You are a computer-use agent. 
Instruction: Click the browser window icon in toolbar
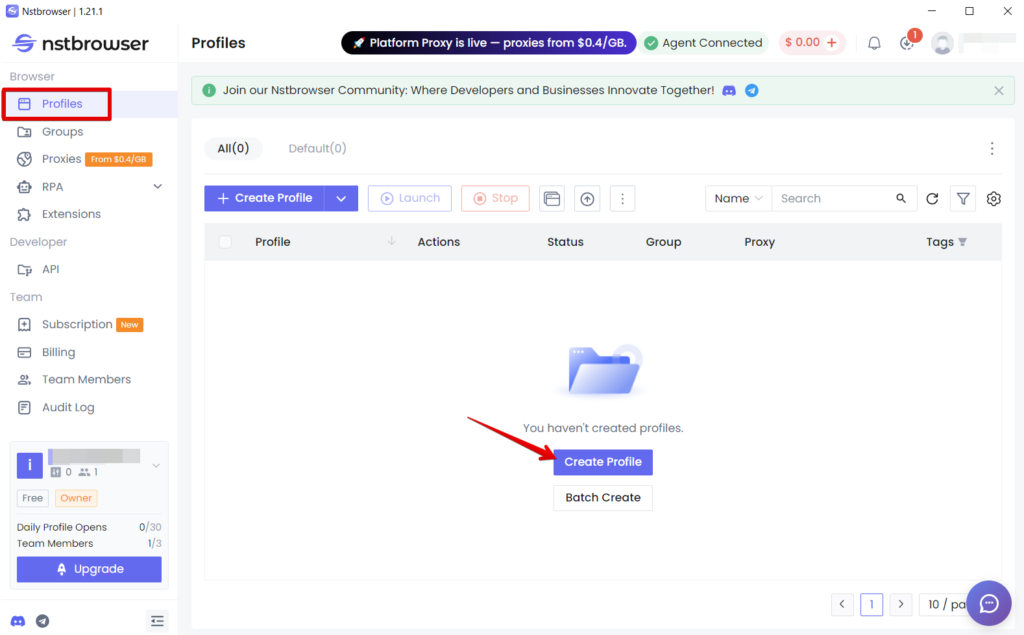(552, 199)
